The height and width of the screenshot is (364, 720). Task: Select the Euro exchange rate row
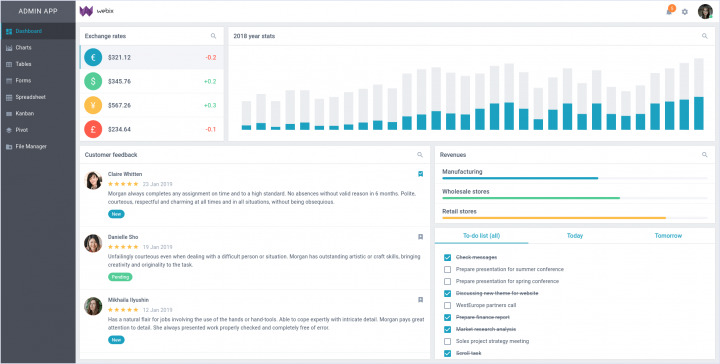pyautogui.click(x=152, y=57)
